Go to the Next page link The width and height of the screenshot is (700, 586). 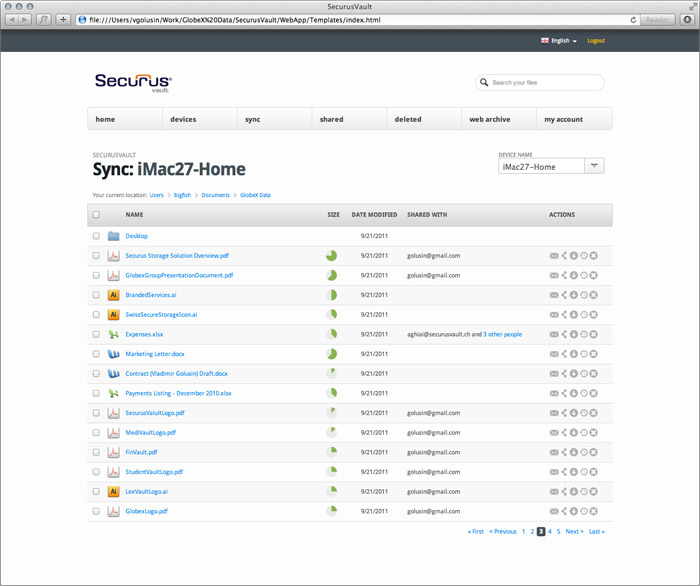574,532
